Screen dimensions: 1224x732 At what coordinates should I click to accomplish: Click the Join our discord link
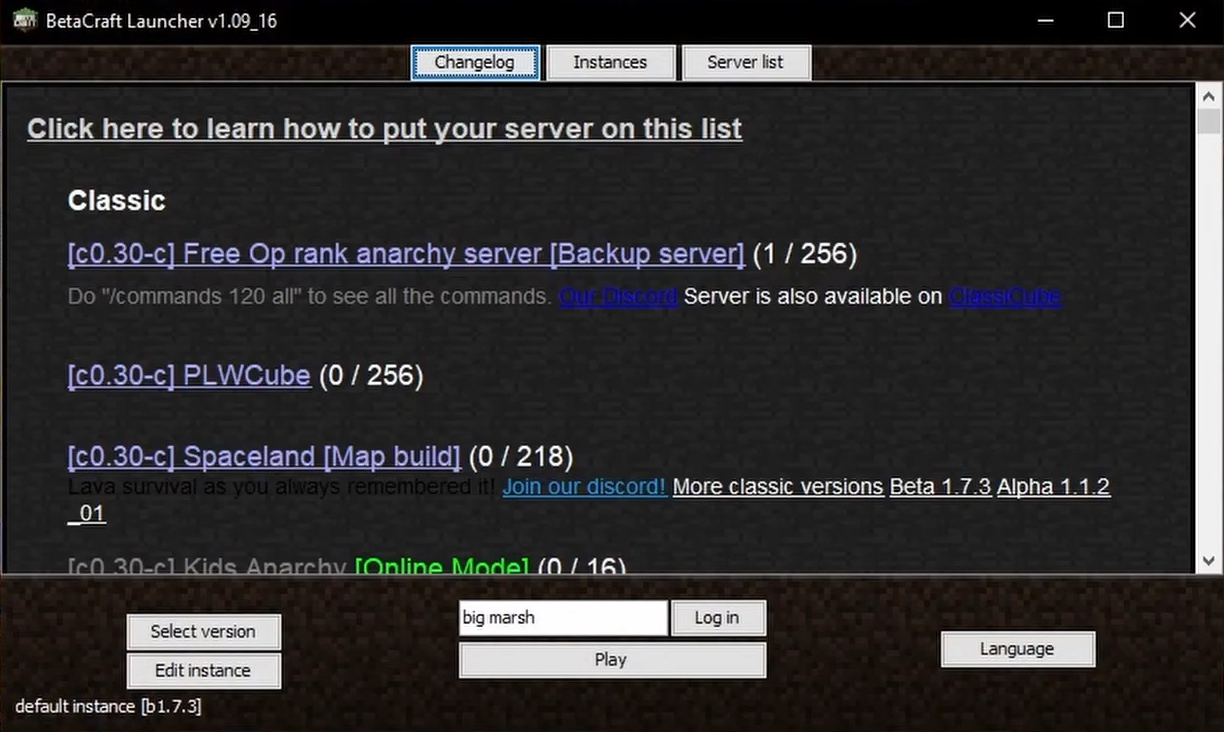[584, 487]
